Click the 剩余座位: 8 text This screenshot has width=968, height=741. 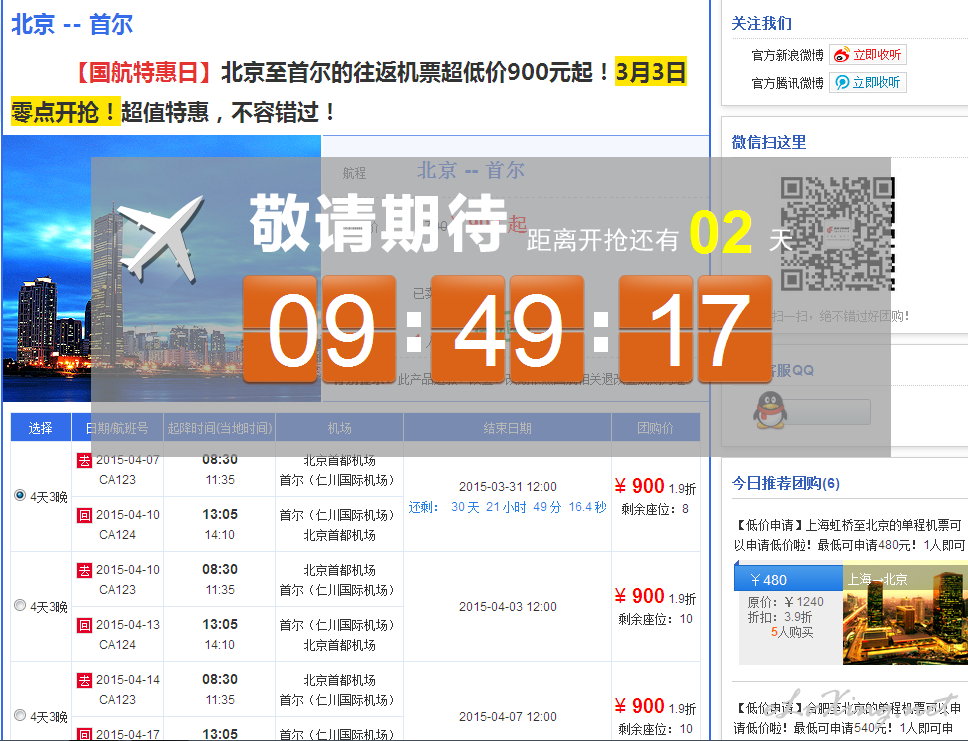(655, 509)
